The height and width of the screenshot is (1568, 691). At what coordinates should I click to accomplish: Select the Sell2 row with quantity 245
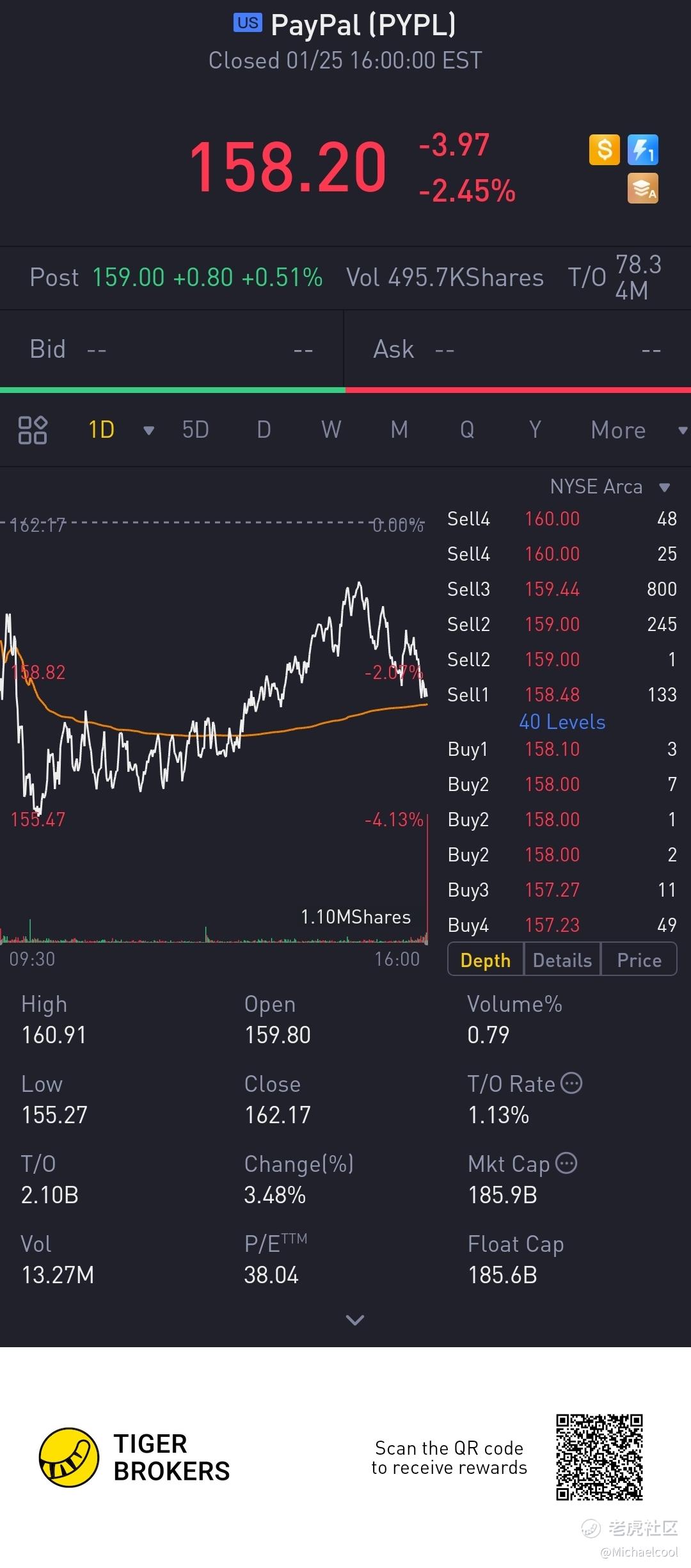coord(562,624)
